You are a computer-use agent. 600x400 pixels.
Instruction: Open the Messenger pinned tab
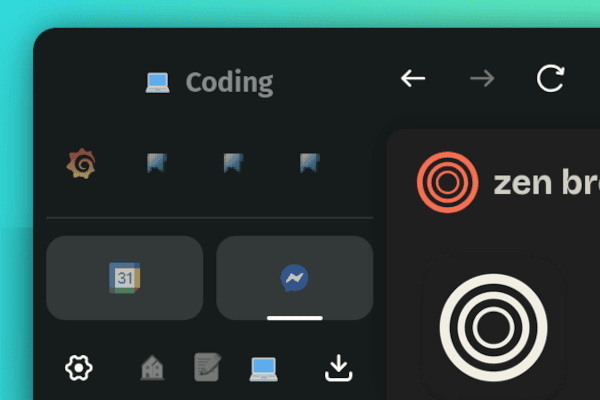pyautogui.click(x=294, y=278)
